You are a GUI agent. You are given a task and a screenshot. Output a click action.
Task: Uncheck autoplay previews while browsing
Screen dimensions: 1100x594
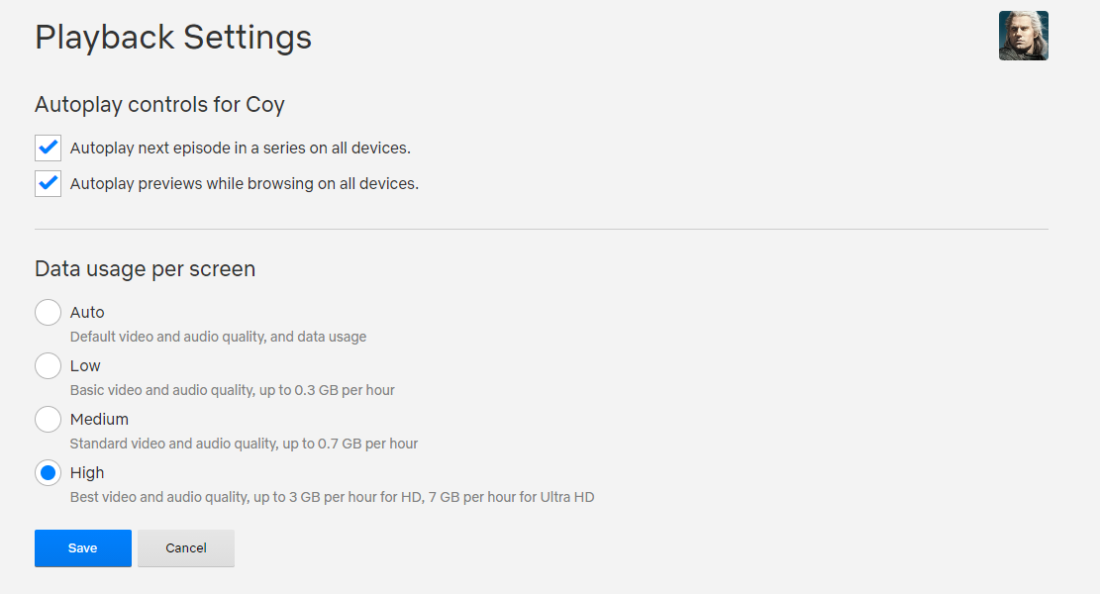point(47,183)
